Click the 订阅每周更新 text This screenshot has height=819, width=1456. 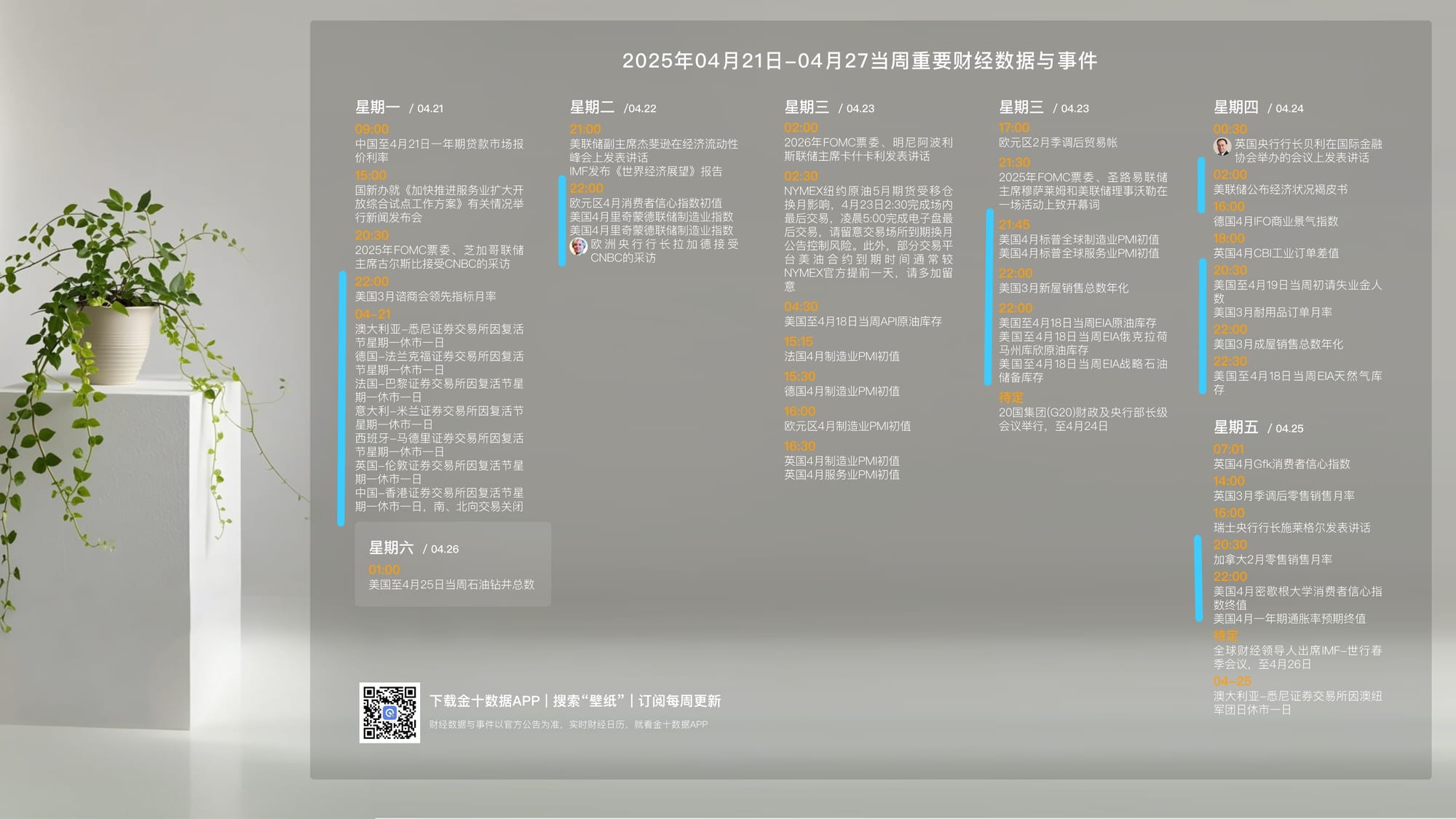pyautogui.click(x=679, y=701)
